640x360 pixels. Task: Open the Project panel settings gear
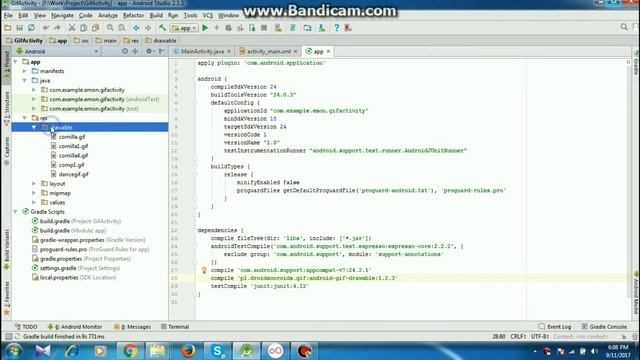point(149,51)
